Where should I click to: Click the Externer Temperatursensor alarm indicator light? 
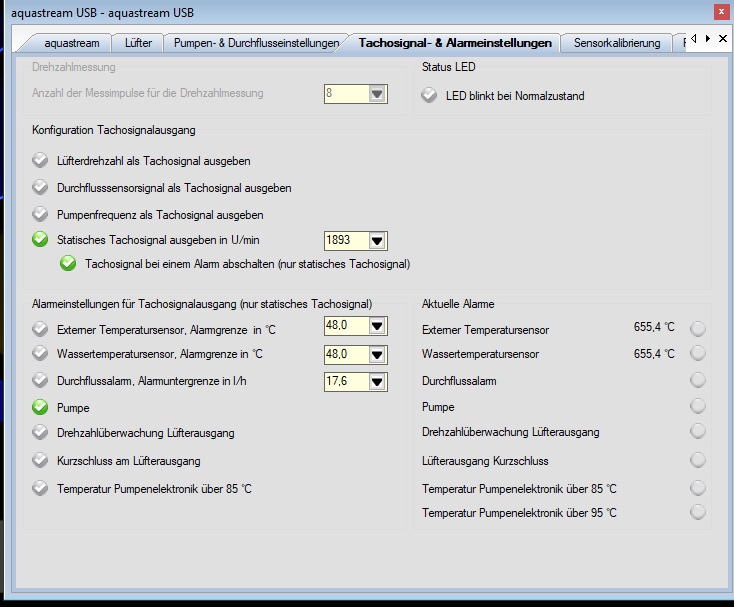[x=697, y=329]
